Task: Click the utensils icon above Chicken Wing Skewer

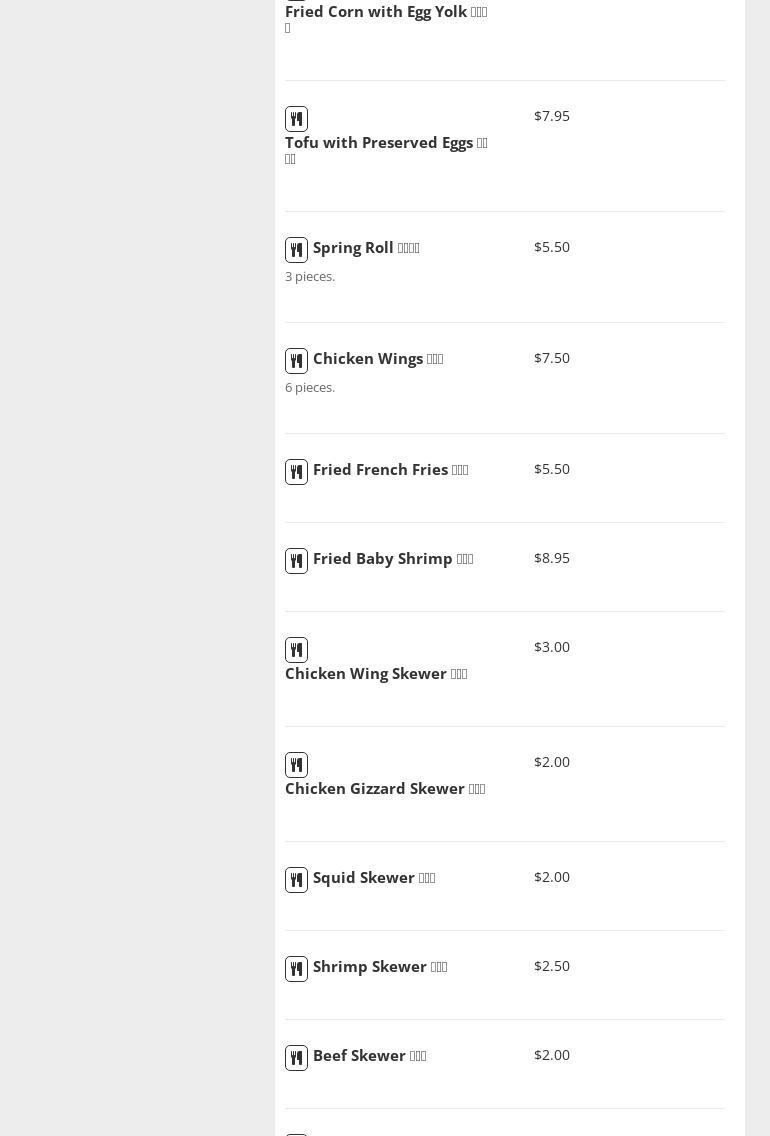Action: pyautogui.click(x=296, y=650)
